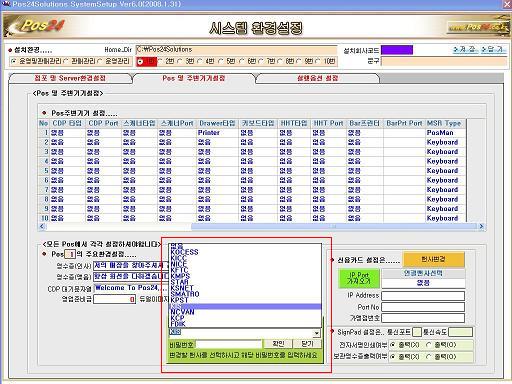
Task: Open the www.Pos24.co.kr banner link
Action: tap(478, 27)
